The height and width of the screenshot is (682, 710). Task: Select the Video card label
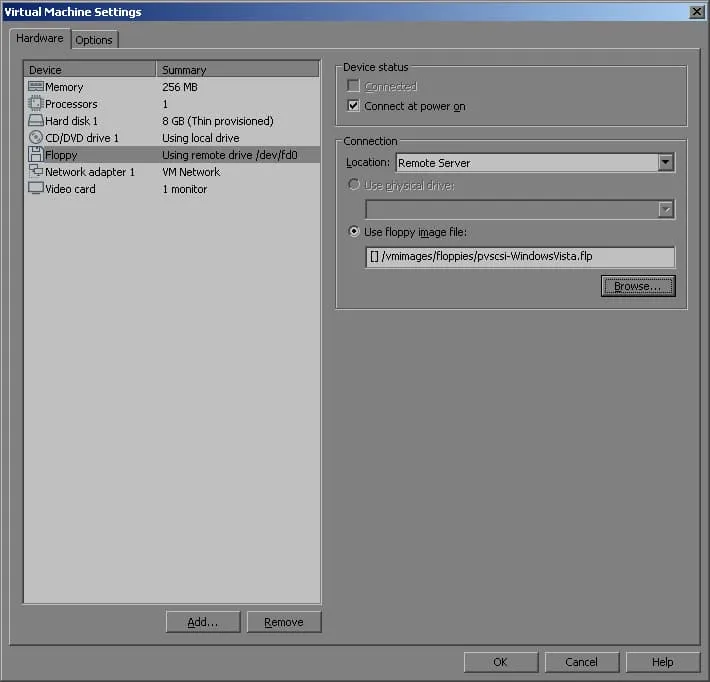[x=70, y=189]
